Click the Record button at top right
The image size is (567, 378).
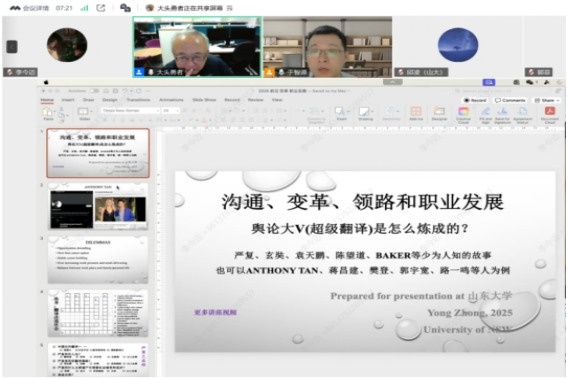(x=475, y=100)
